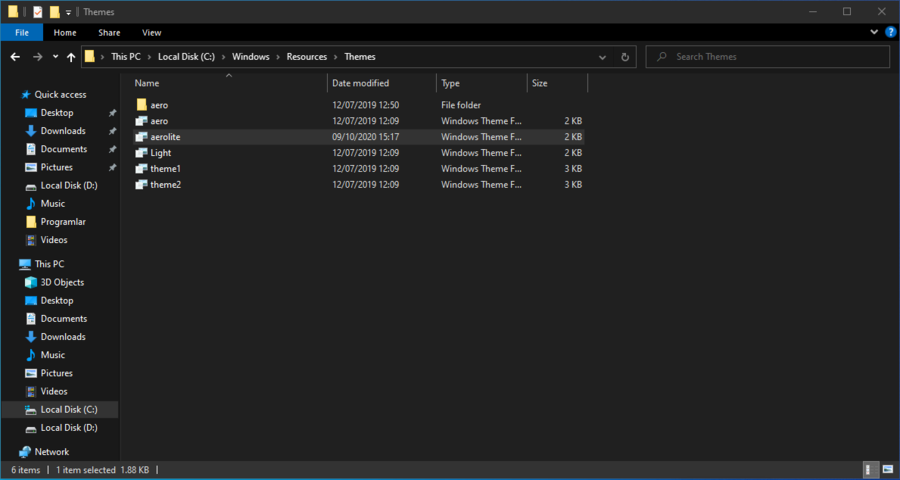This screenshot has height=480, width=900.
Task: Click the Forward navigation arrow
Action: (37, 57)
